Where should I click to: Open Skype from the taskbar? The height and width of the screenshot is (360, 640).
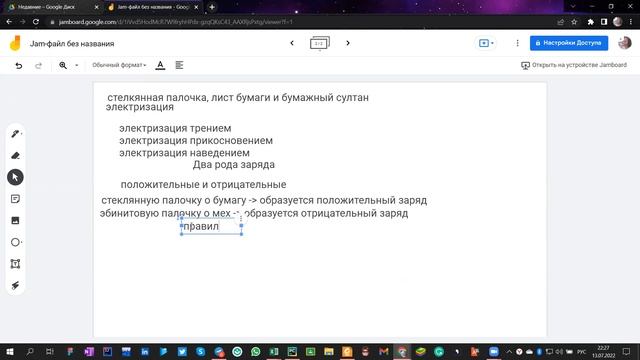(200, 351)
